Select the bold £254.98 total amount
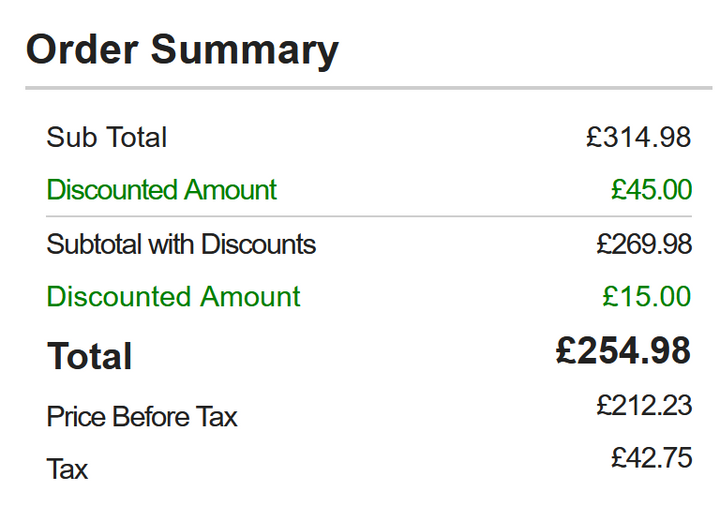This screenshot has width=720, height=518. pyautogui.click(x=623, y=351)
